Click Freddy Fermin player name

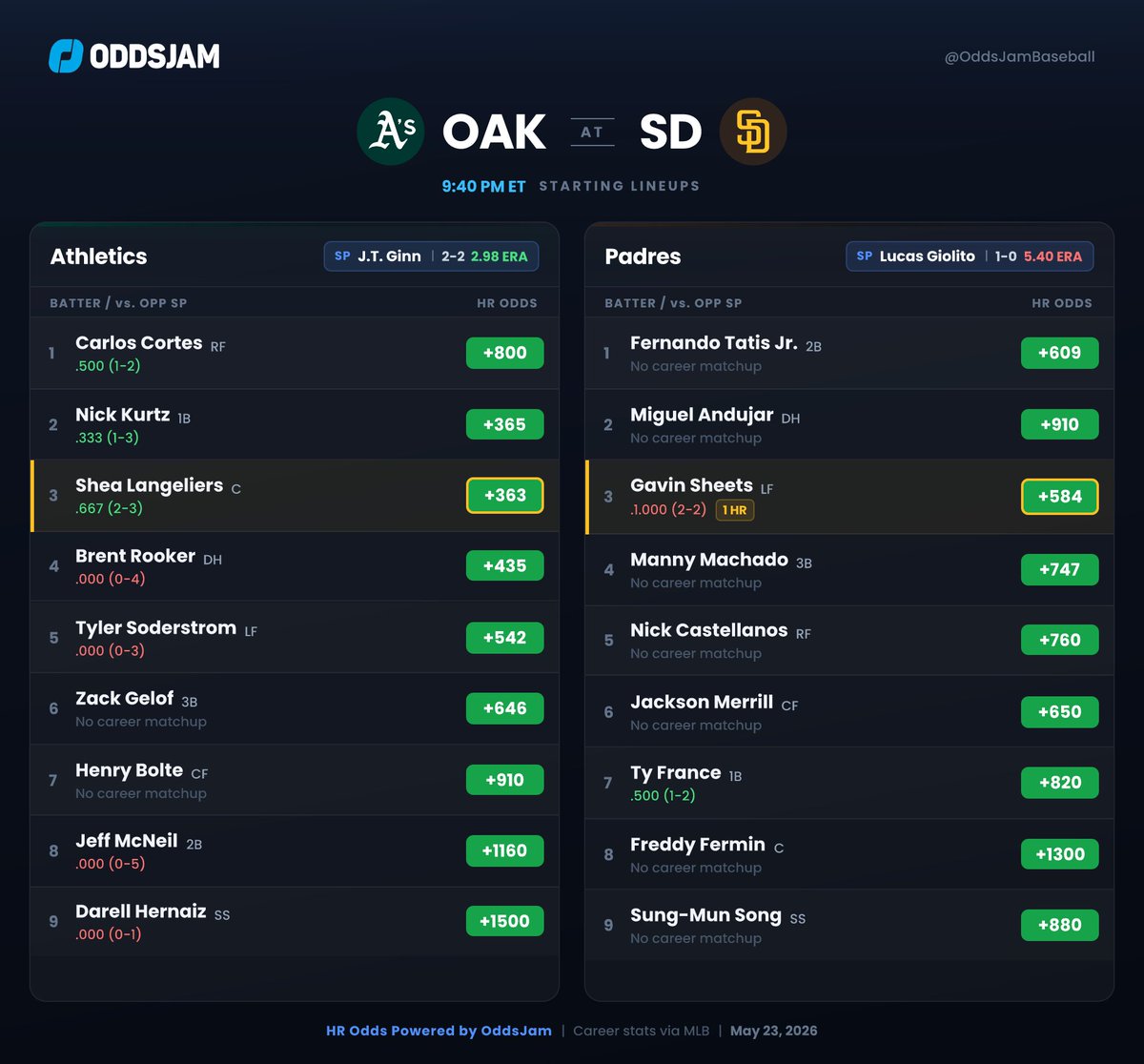tap(698, 845)
